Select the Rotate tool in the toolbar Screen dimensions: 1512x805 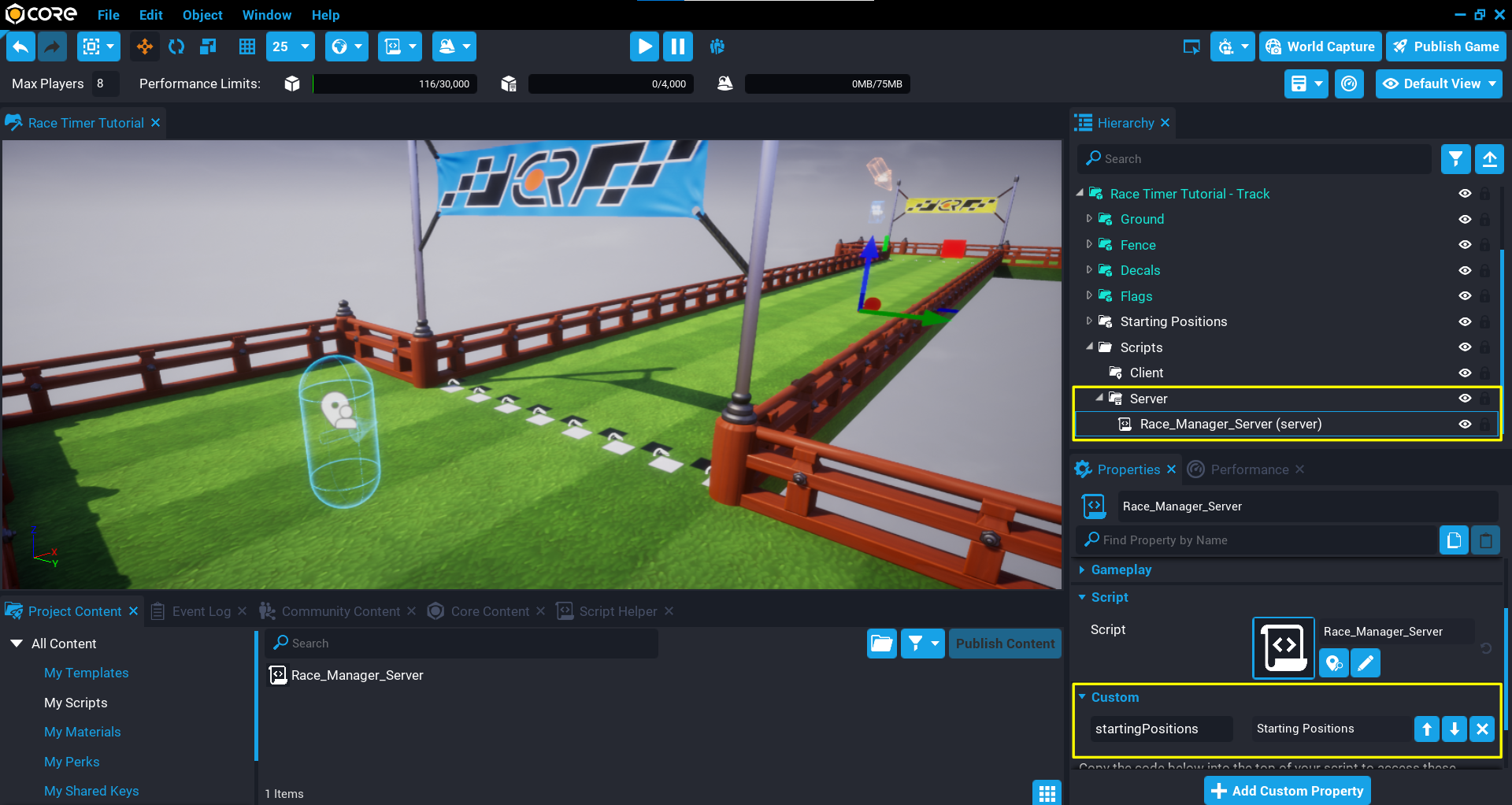click(x=176, y=46)
